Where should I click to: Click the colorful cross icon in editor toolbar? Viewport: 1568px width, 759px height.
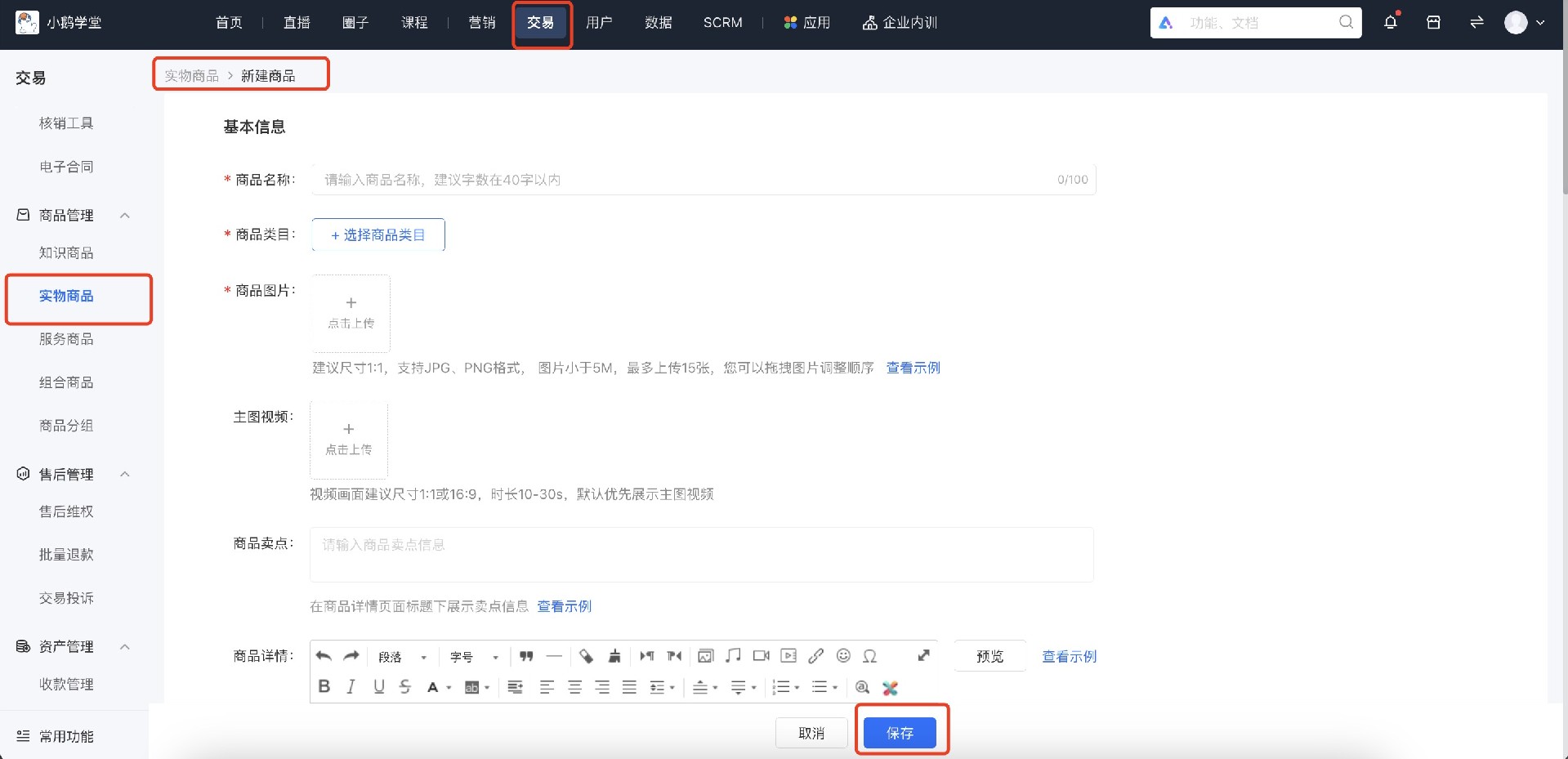tap(891, 688)
